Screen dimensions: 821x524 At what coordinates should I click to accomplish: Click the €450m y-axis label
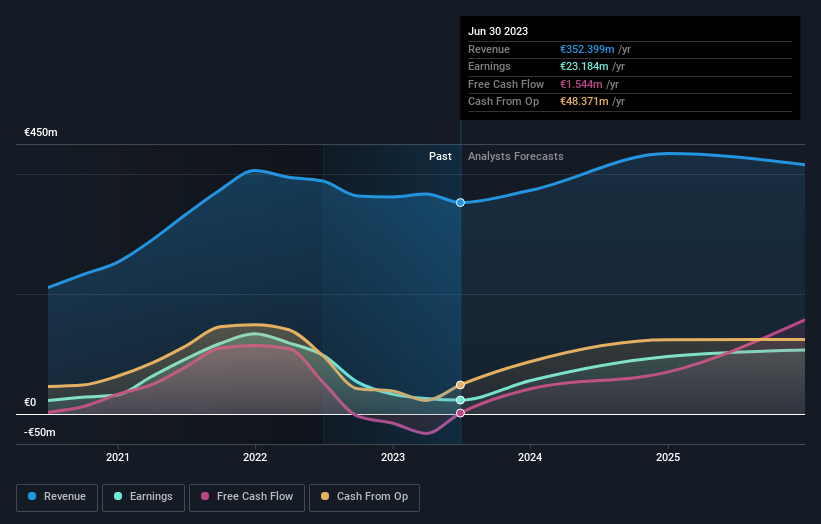click(x=41, y=132)
